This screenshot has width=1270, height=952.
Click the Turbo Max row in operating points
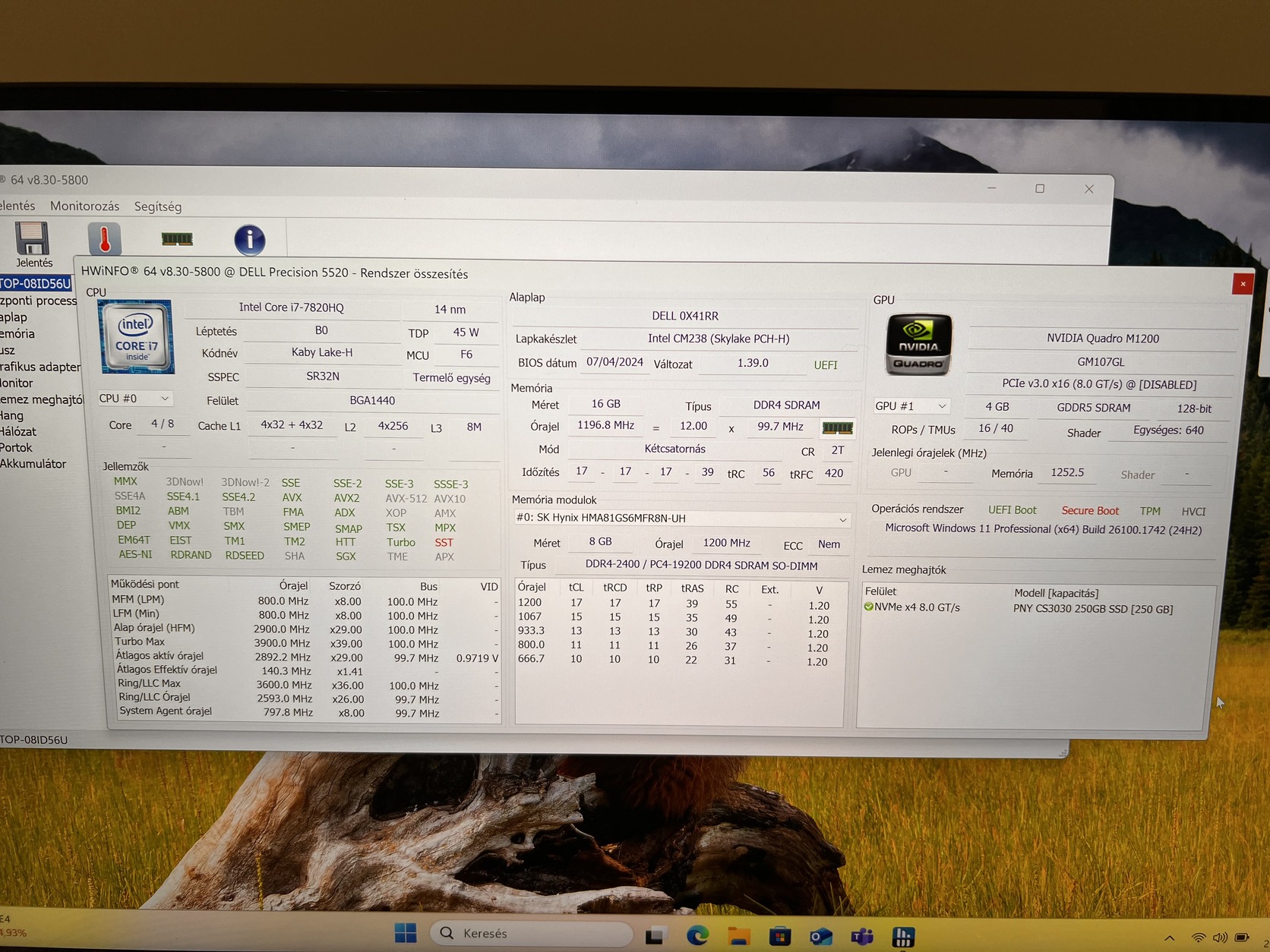tap(304, 643)
